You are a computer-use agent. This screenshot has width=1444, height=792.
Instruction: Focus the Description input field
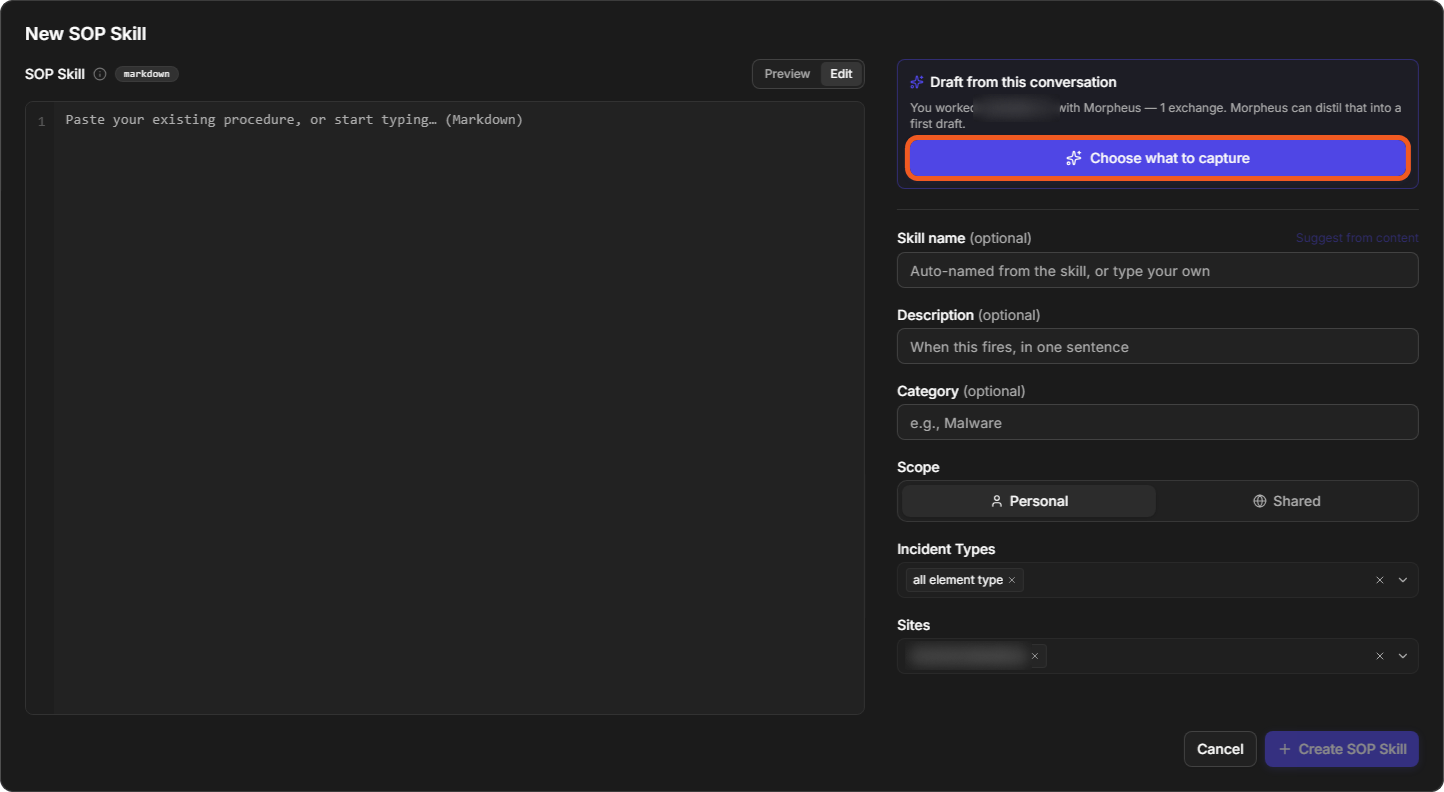[1158, 346]
